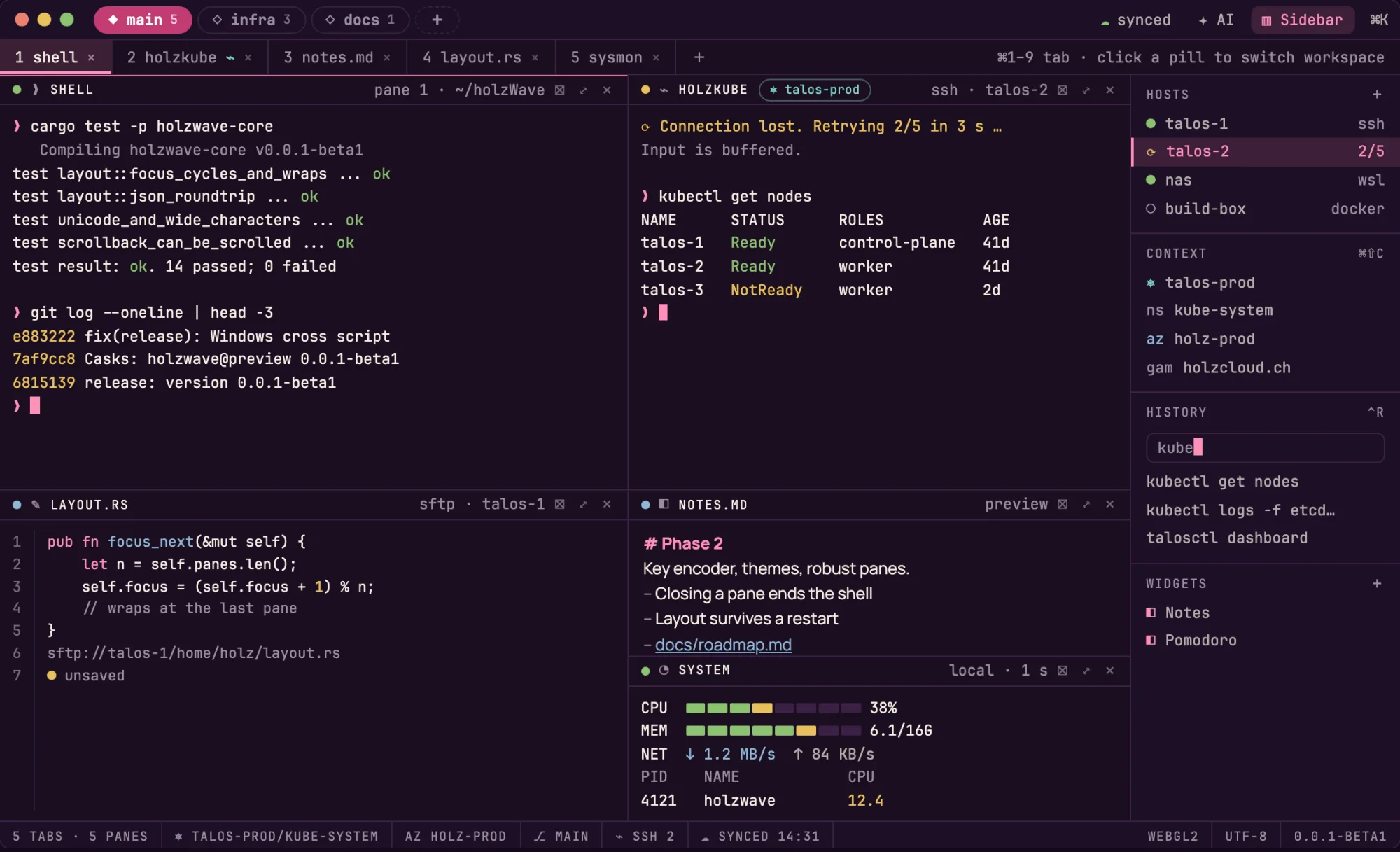The image size is (1400, 852).
Task: Open the layout.rs tab
Action: click(x=481, y=57)
